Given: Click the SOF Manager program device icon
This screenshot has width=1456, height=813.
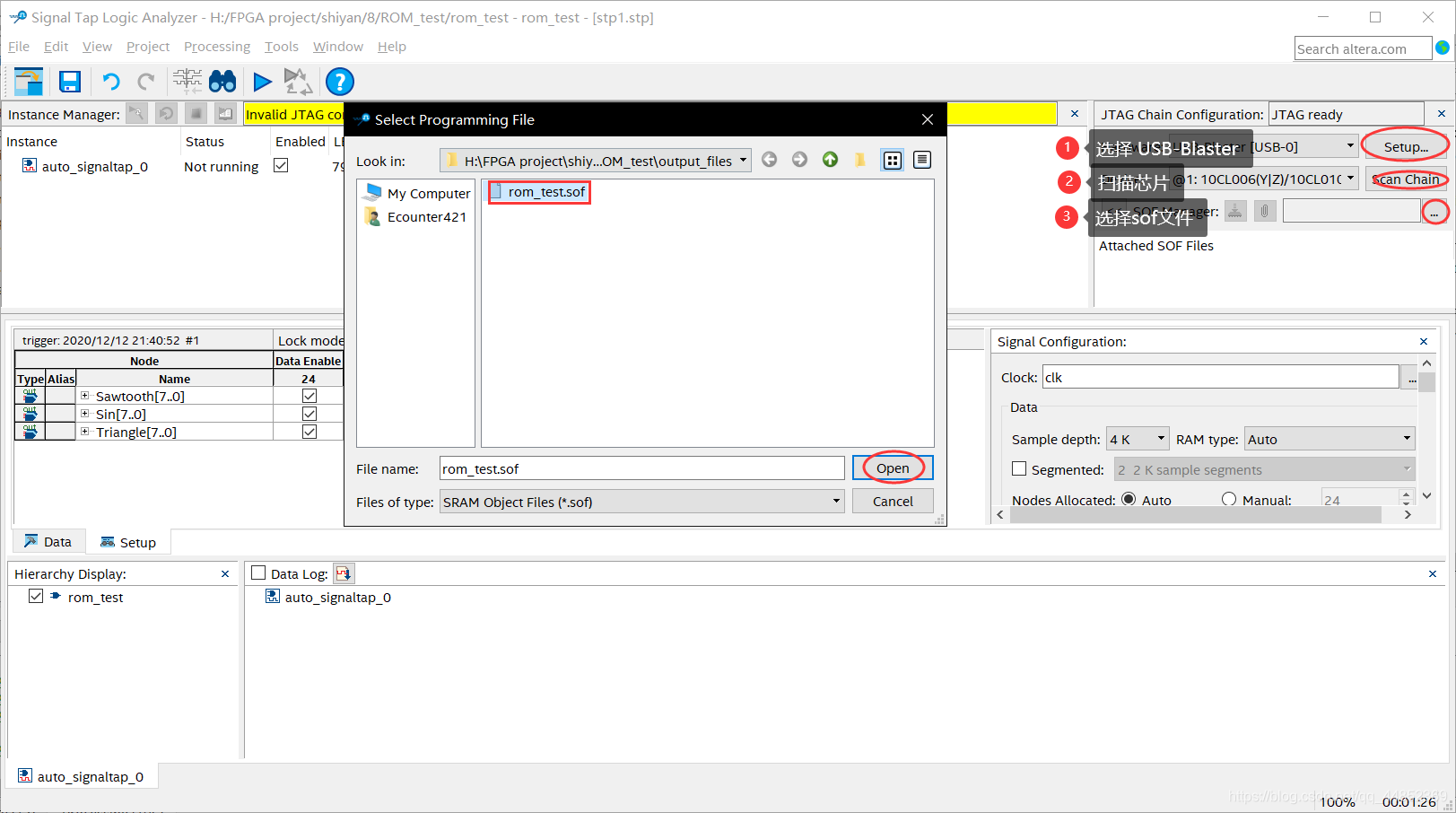Looking at the screenshot, I should [1235, 211].
